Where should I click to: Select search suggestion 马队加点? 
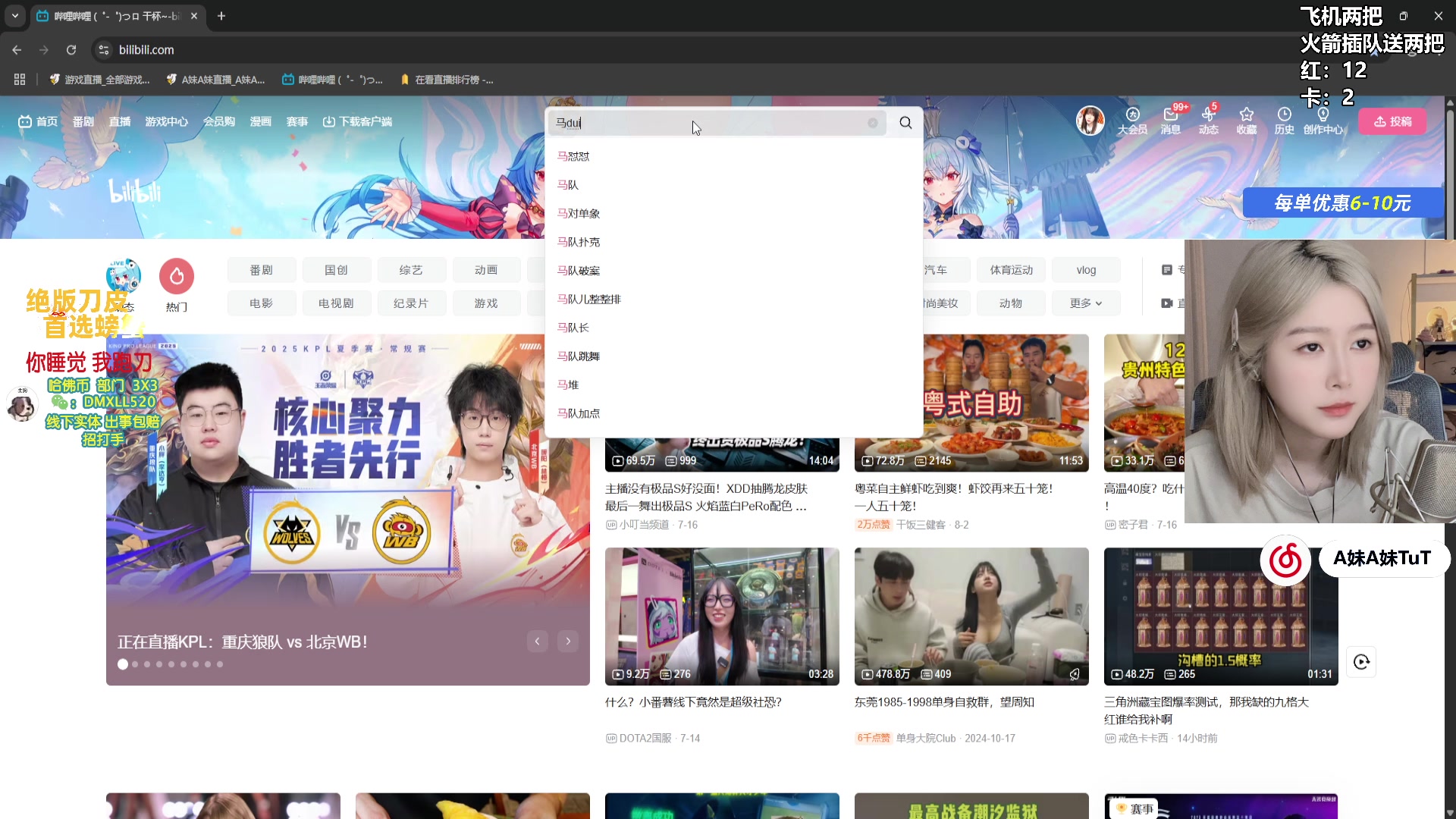pos(734,413)
